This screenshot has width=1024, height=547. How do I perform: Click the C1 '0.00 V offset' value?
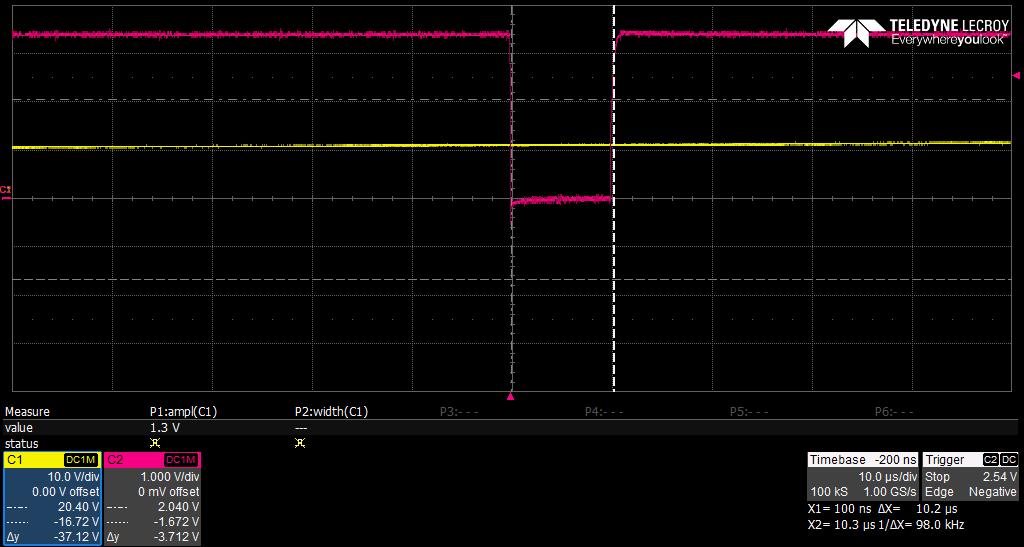[x=66, y=492]
